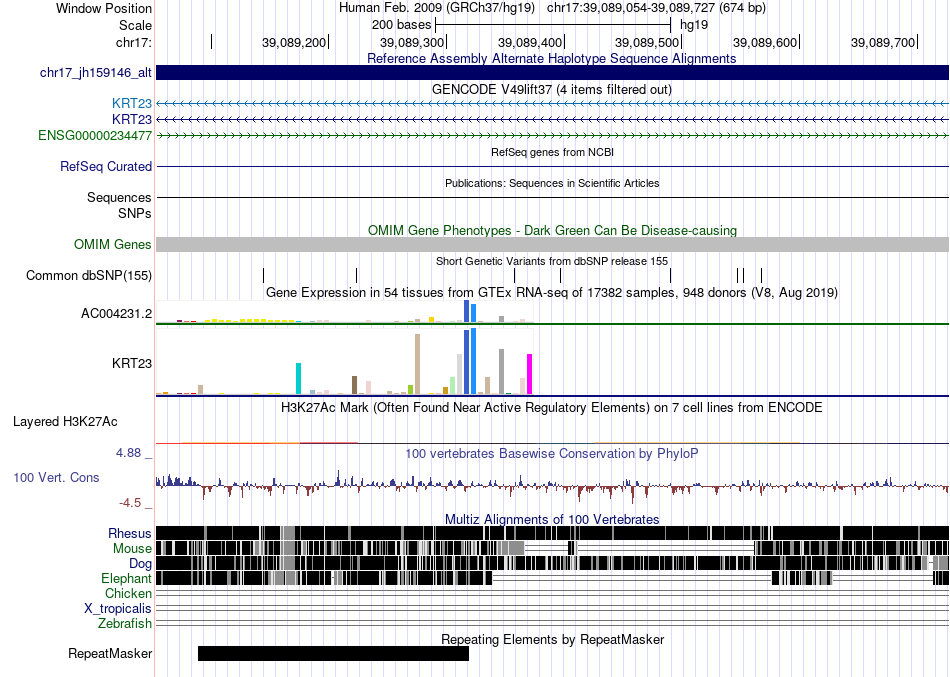Open the RefSeq genes from NCBI title
This screenshot has width=950, height=677.
pos(552,152)
